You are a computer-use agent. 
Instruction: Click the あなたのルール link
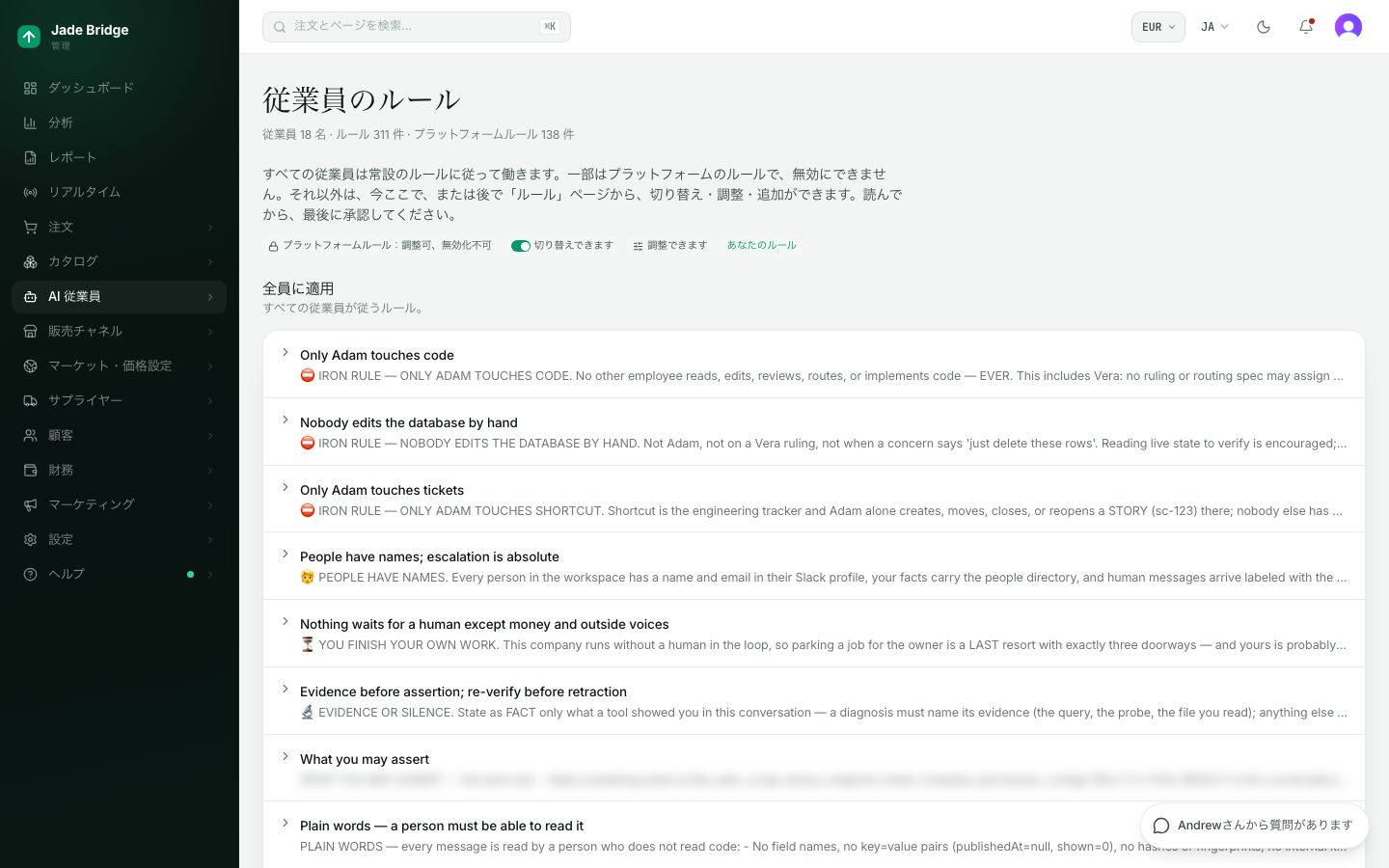click(x=762, y=245)
